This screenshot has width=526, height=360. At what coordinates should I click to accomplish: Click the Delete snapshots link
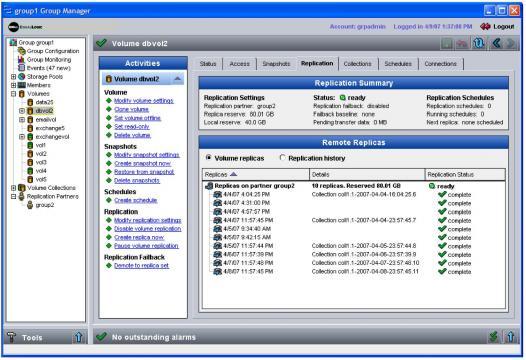point(137,181)
